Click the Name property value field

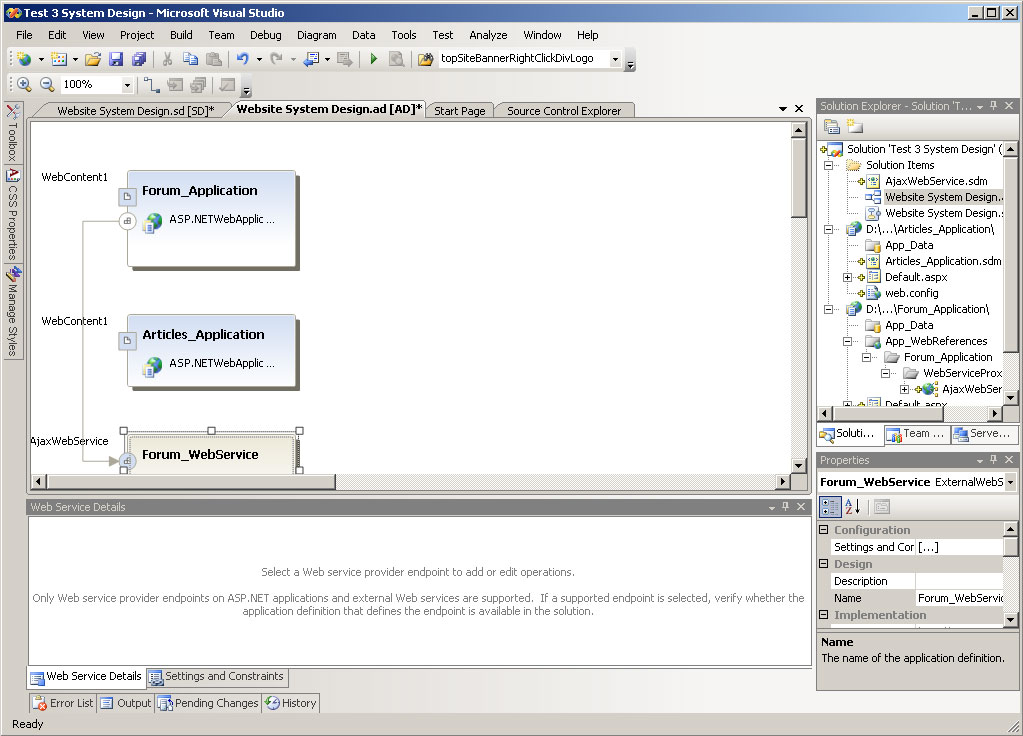pyautogui.click(x=960, y=598)
